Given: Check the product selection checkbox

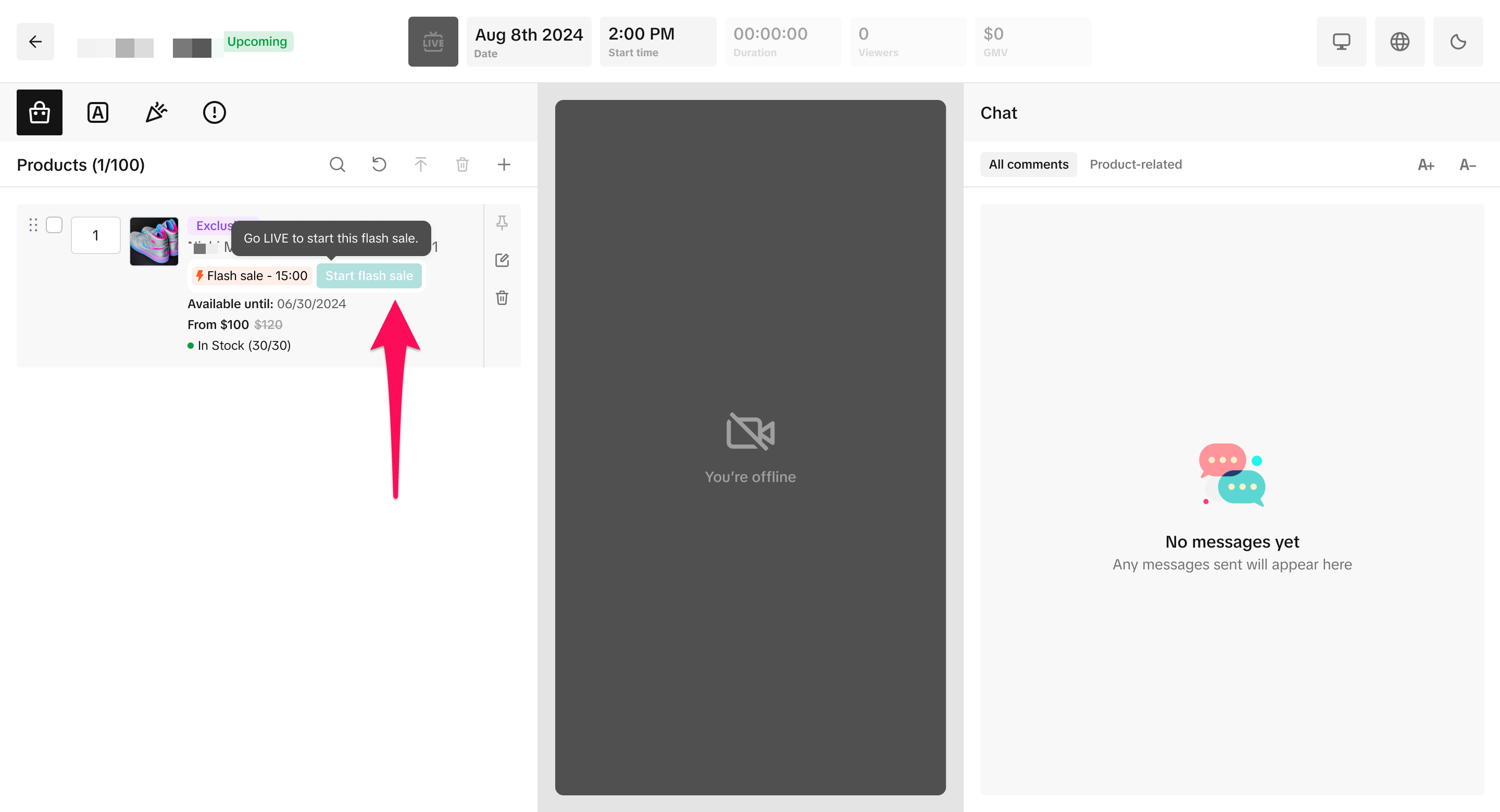Looking at the screenshot, I should click(x=54, y=225).
